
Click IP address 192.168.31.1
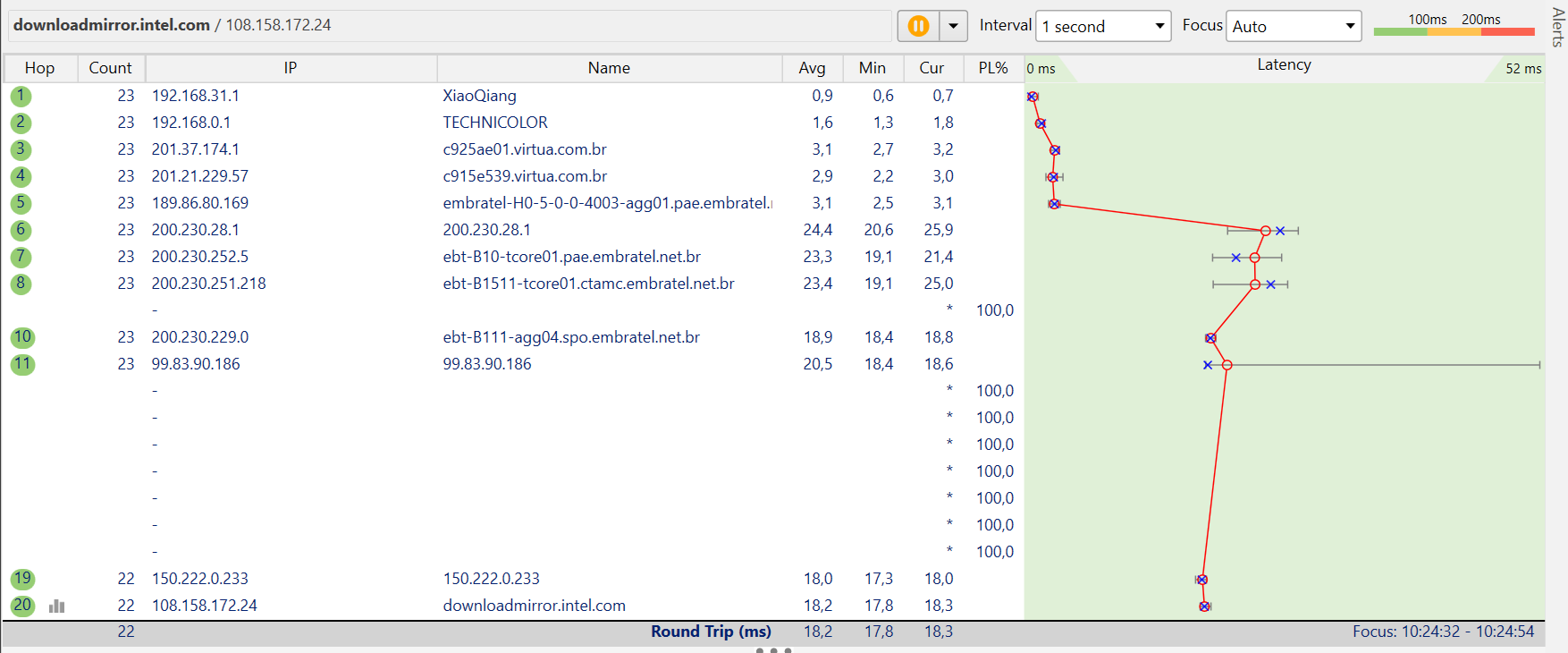[195, 96]
